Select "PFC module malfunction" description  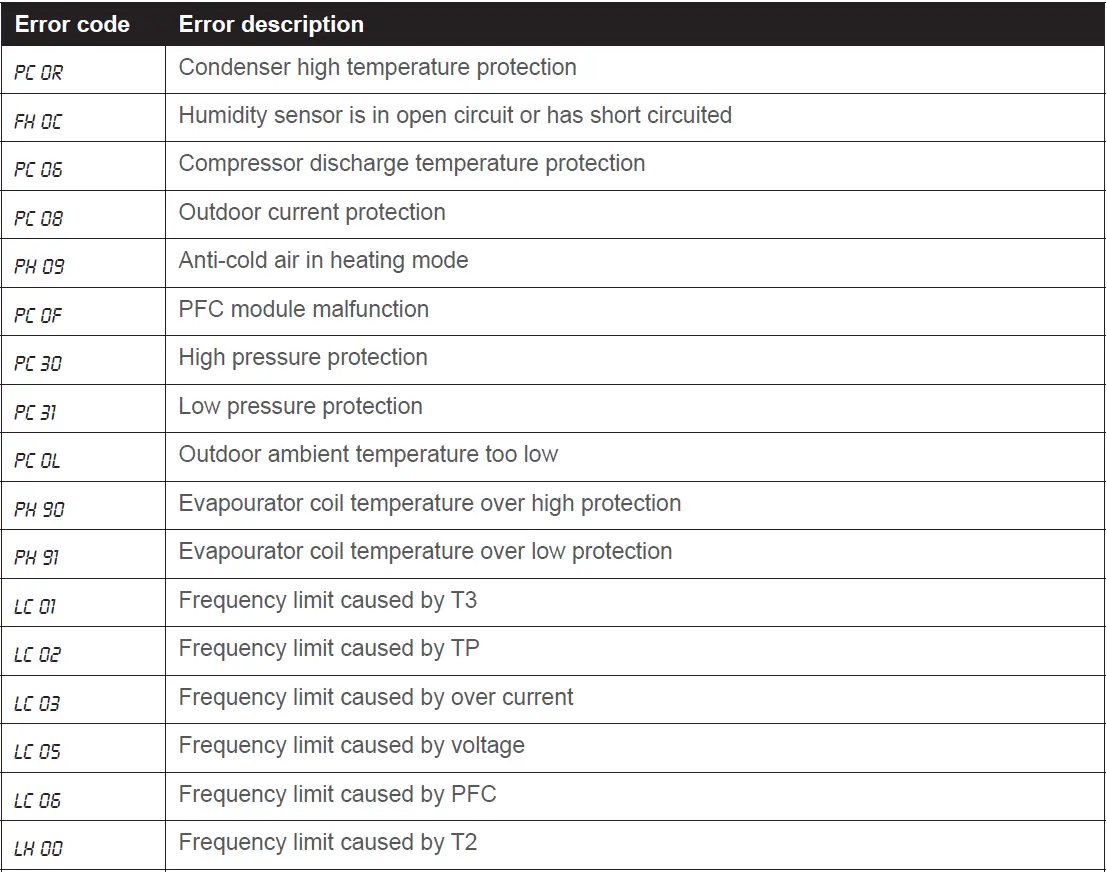point(303,309)
